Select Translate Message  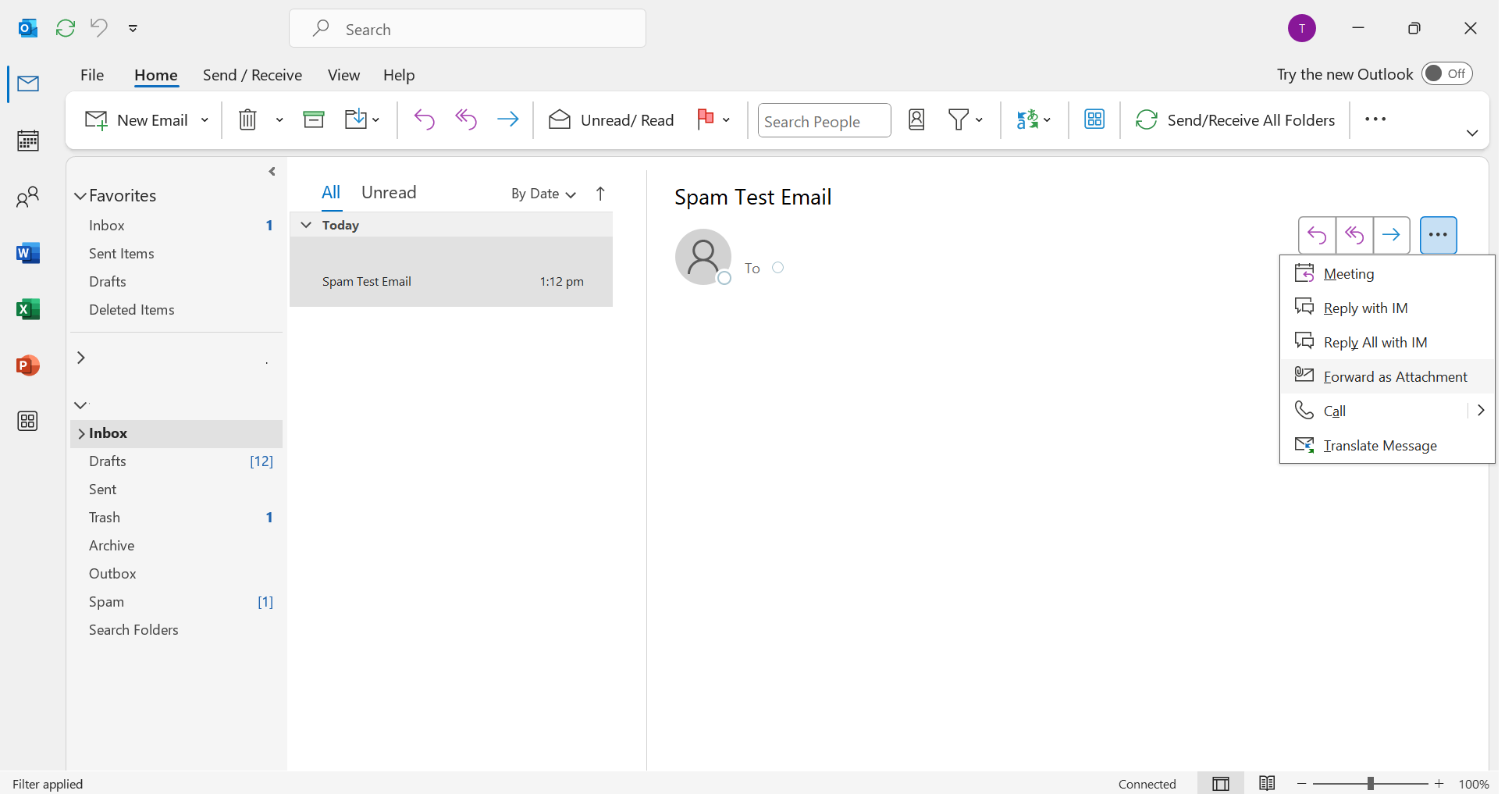pos(1387,446)
